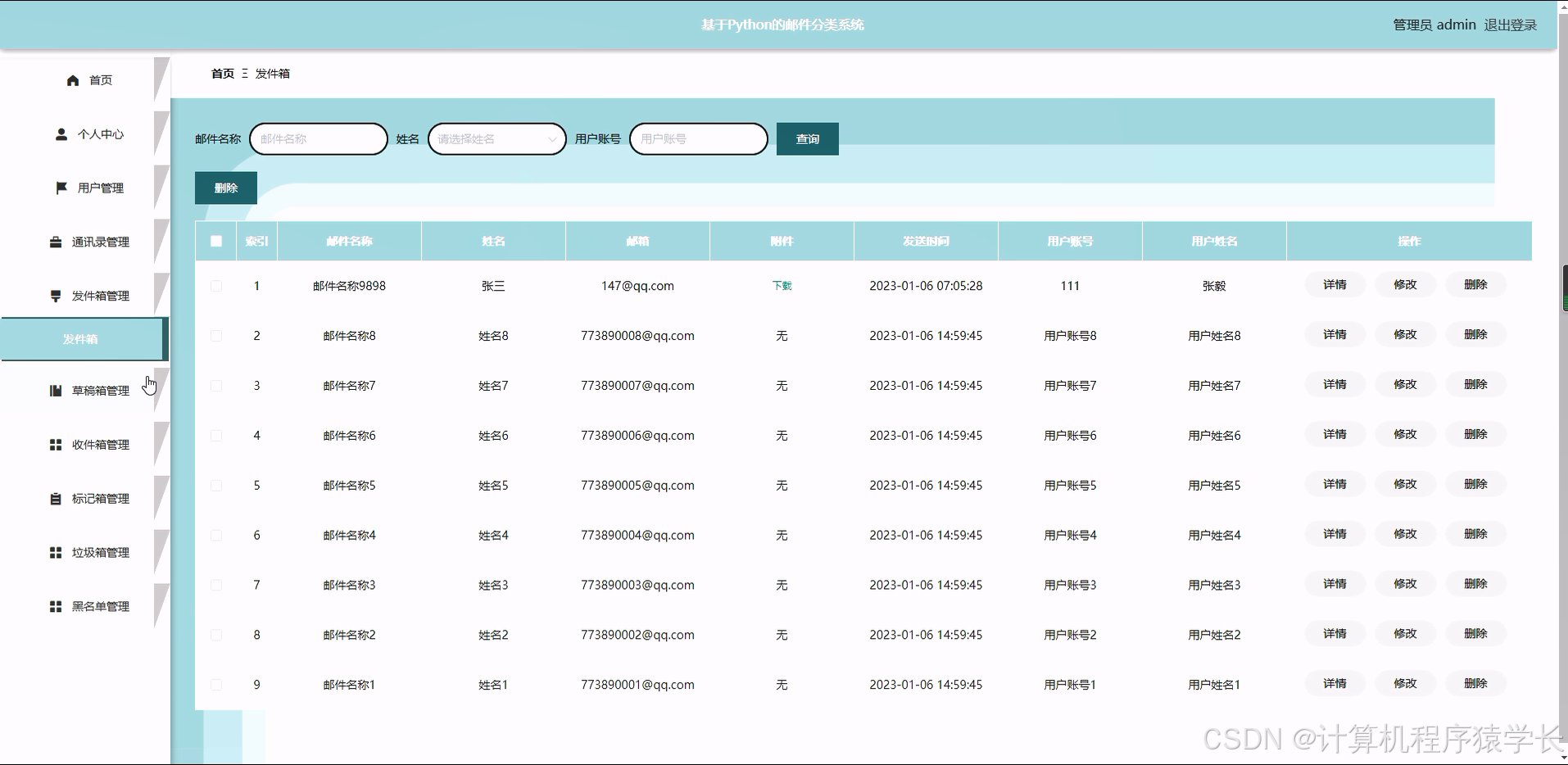Click the clipboard icon beside 标记箱管理

(x=56, y=499)
